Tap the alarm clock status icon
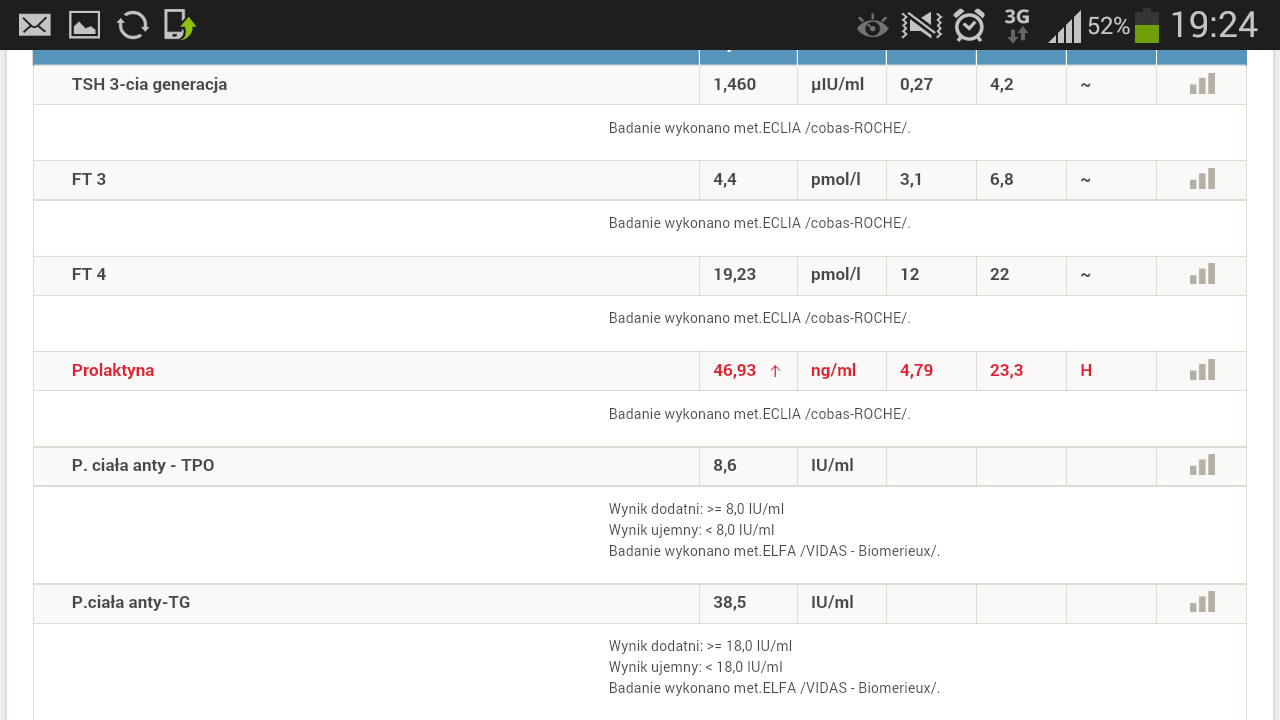1280x720 pixels. coord(969,25)
